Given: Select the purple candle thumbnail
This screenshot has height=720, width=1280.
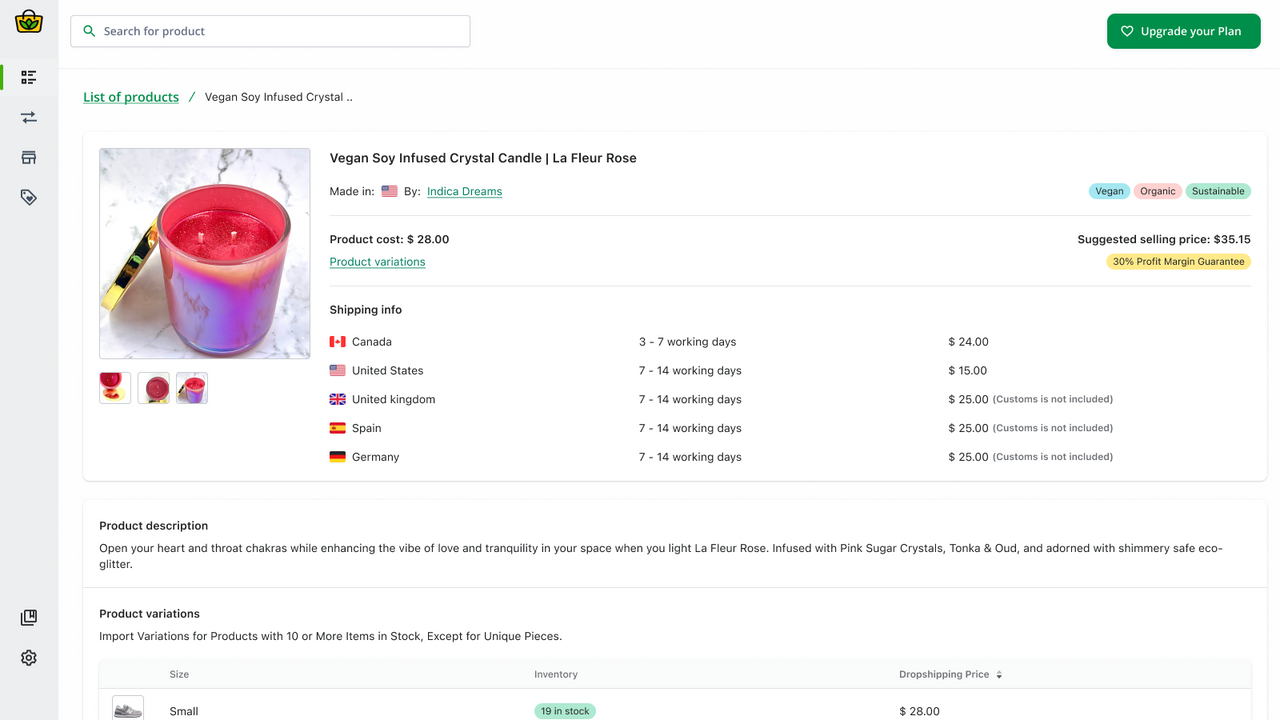Looking at the screenshot, I should pyautogui.click(x=192, y=387).
